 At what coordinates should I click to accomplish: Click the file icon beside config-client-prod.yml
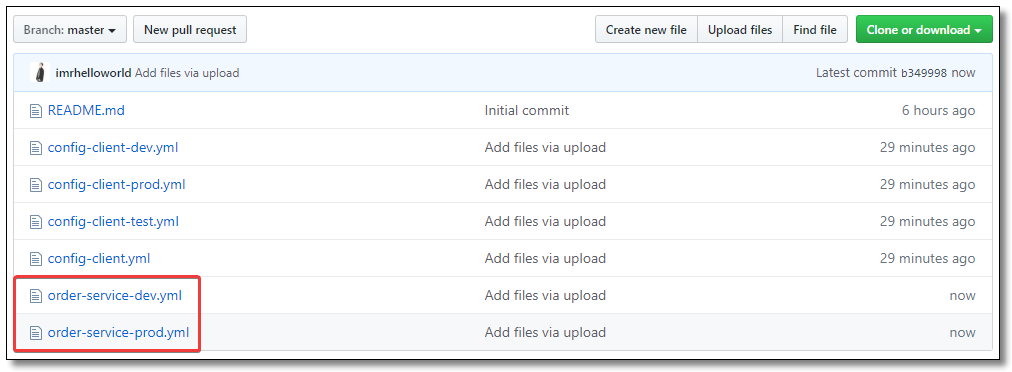pos(35,185)
